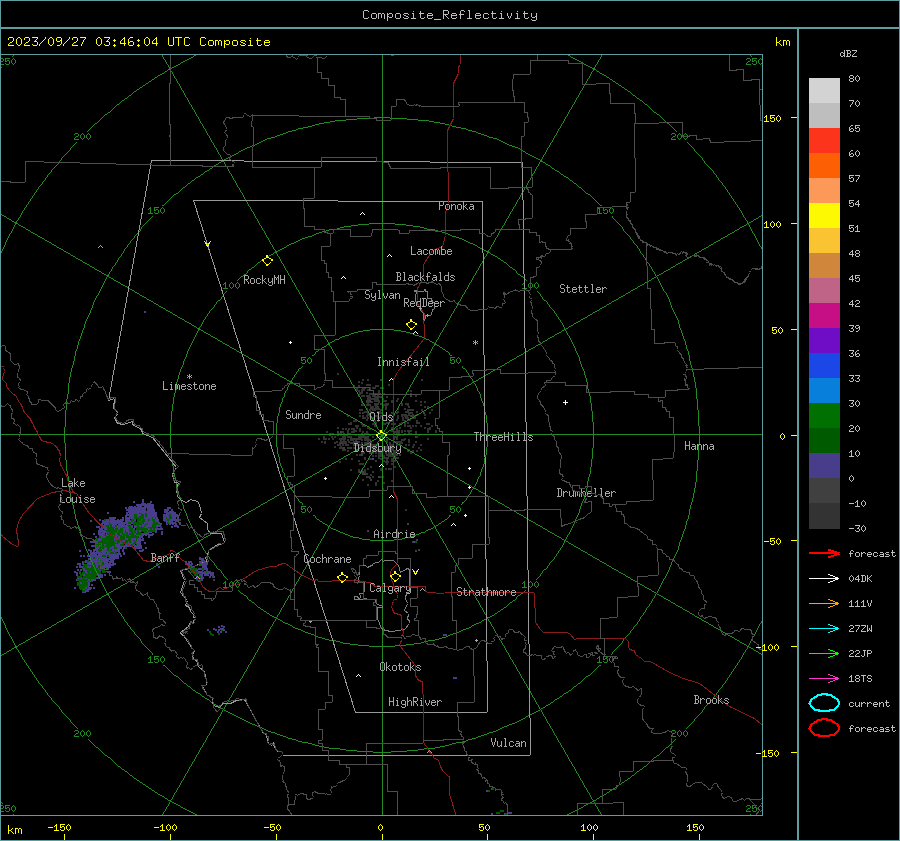Click the Lake Louise label
The image size is (900, 841).
77,491
